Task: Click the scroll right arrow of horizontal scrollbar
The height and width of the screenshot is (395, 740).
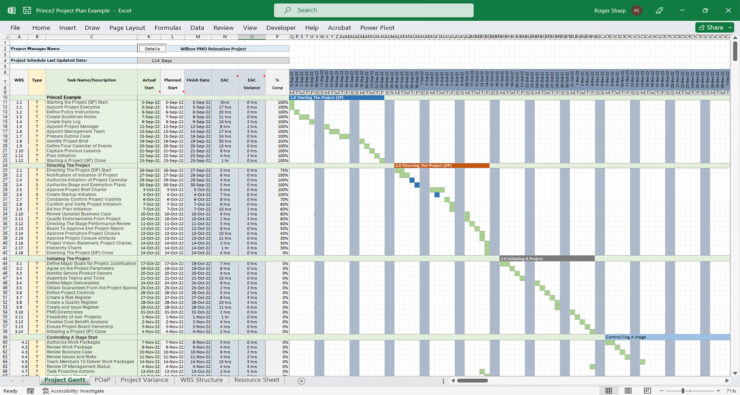Action: pyautogui.click(x=727, y=381)
